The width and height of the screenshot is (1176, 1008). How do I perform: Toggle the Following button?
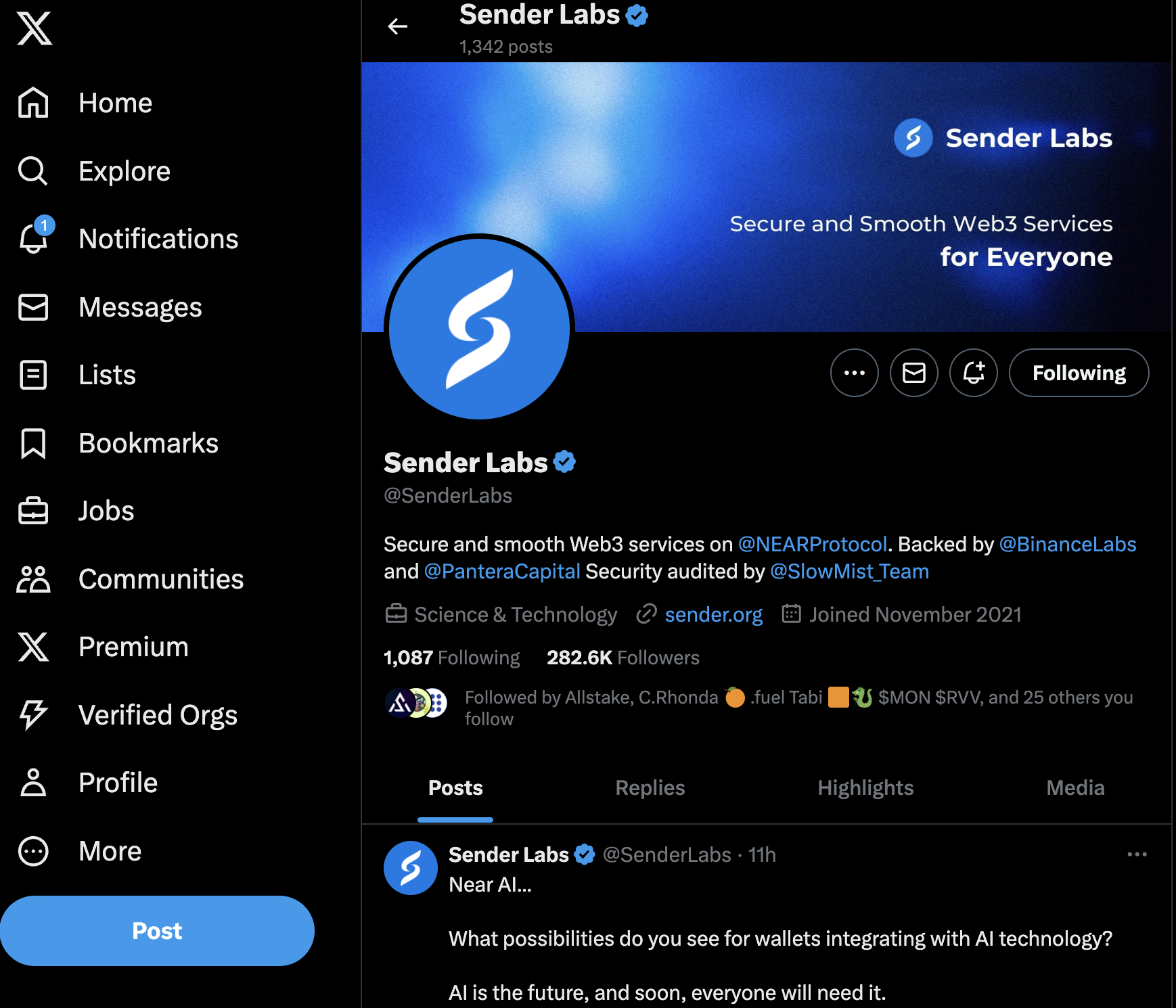pos(1079,373)
